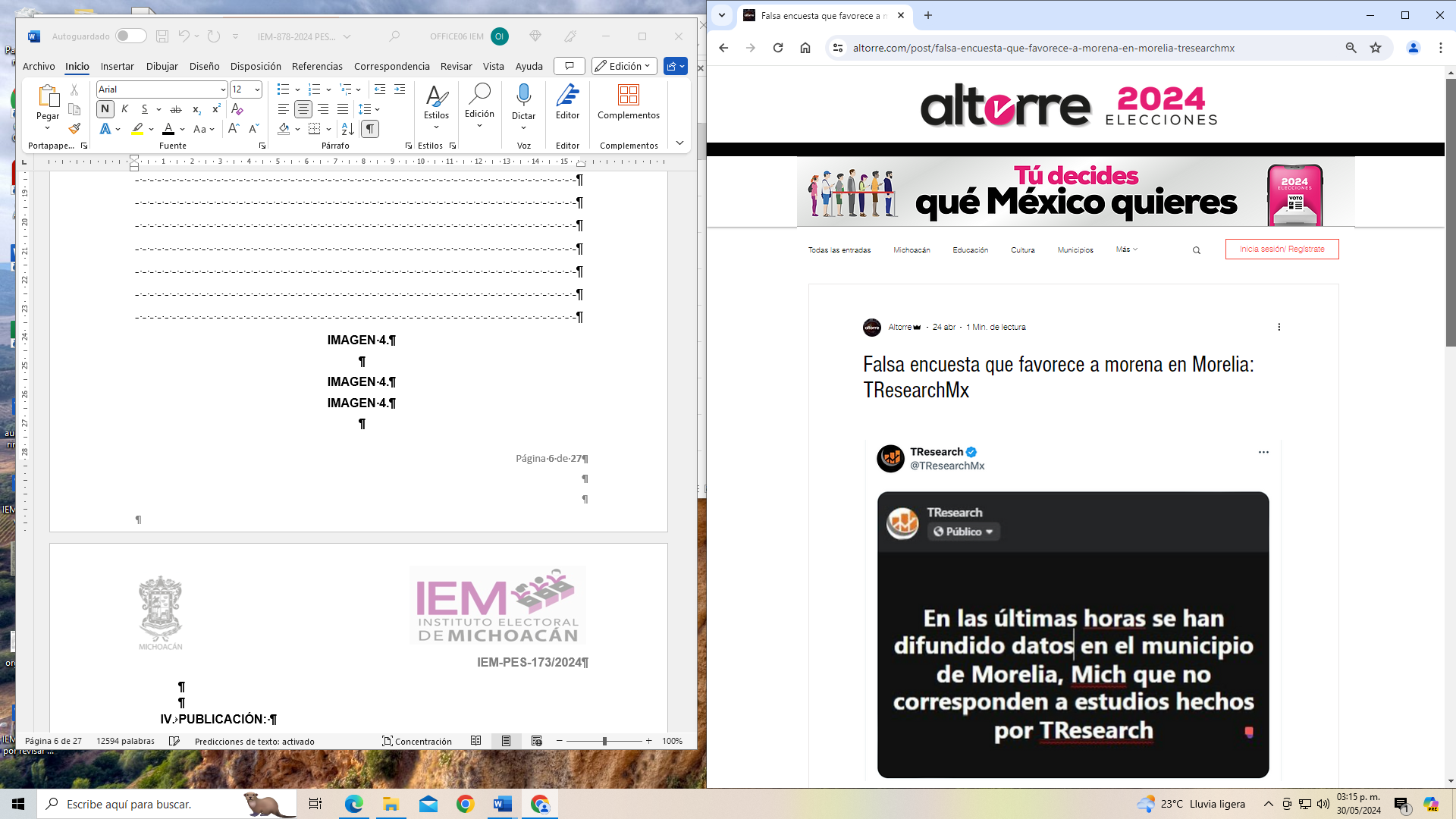1456x819 pixels.
Task: Apply superscript formatting
Action: (x=216, y=109)
